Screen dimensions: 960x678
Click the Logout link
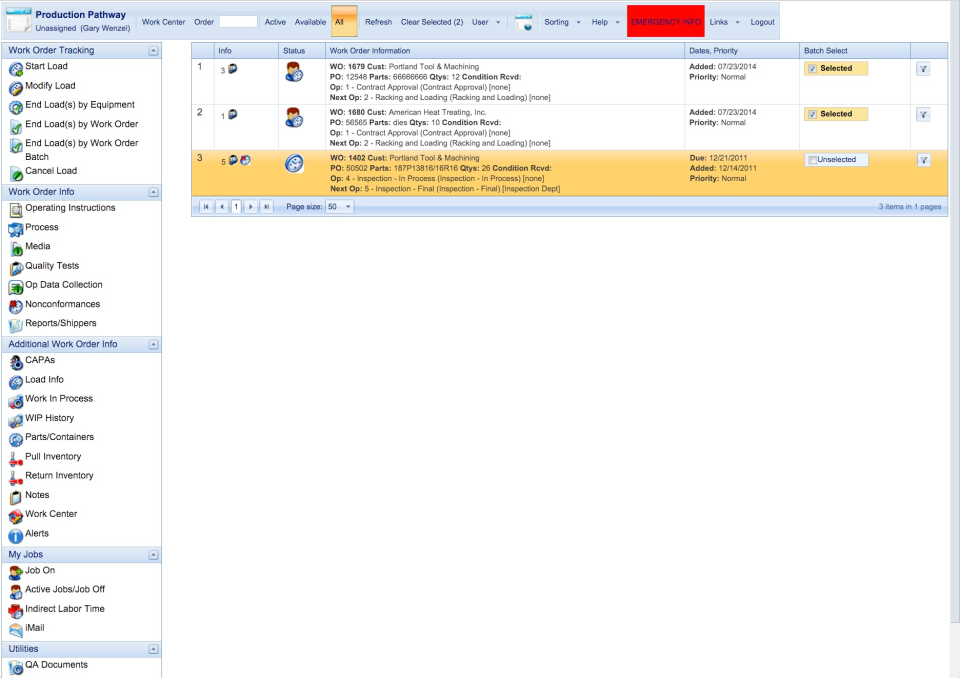[762, 22]
